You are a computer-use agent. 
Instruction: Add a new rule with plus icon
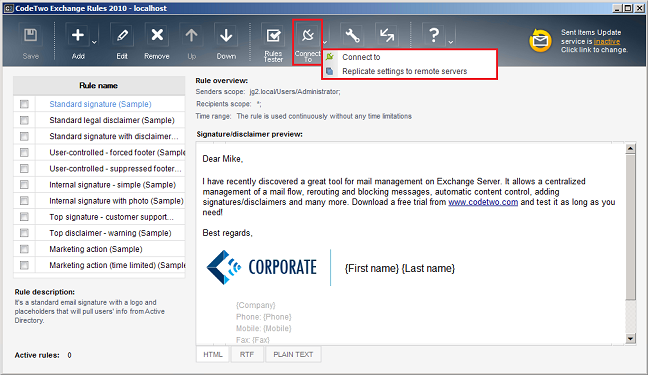(78, 35)
